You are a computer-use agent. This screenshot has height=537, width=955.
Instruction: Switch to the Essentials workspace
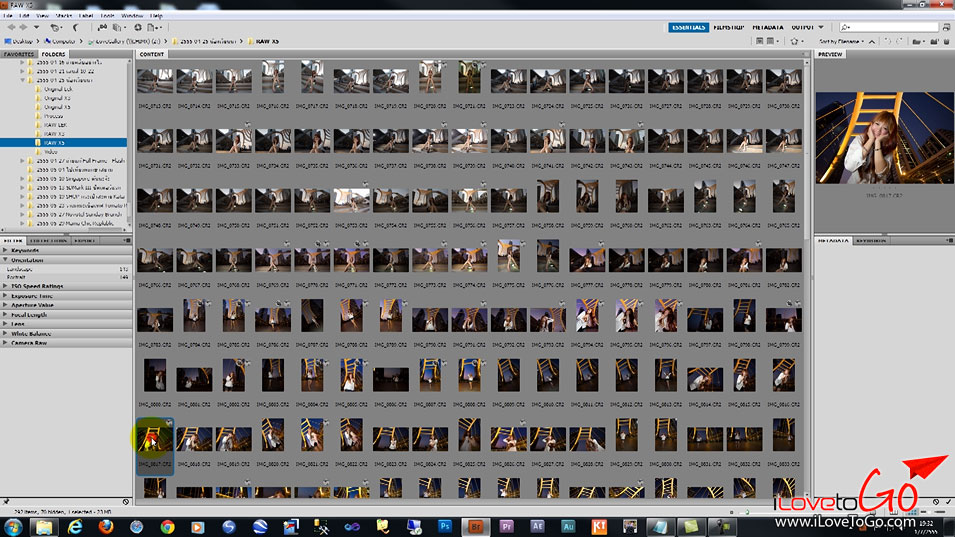(688, 27)
